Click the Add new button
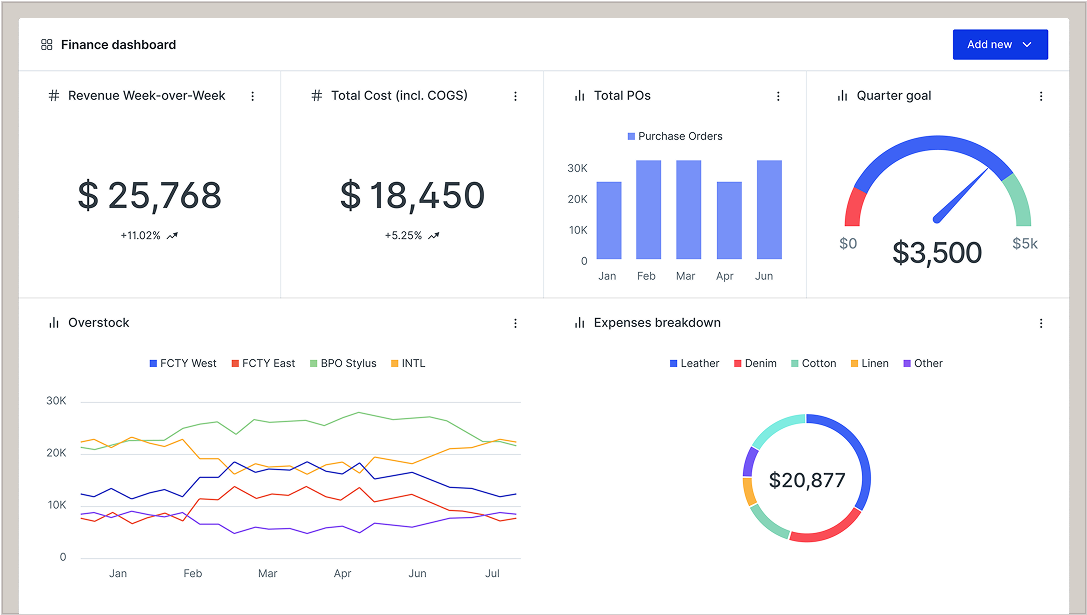 point(990,45)
